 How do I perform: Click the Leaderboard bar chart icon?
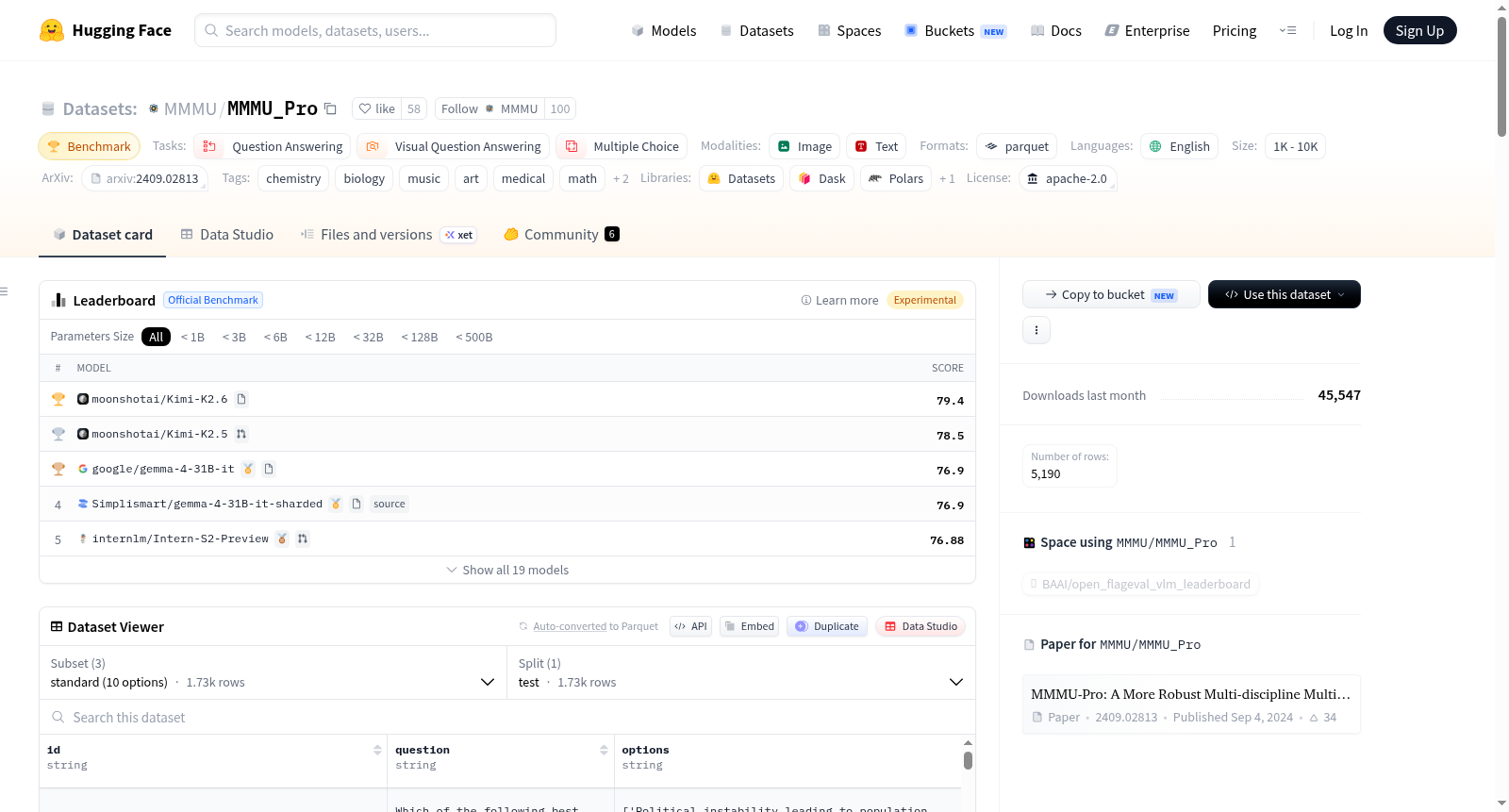58,300
